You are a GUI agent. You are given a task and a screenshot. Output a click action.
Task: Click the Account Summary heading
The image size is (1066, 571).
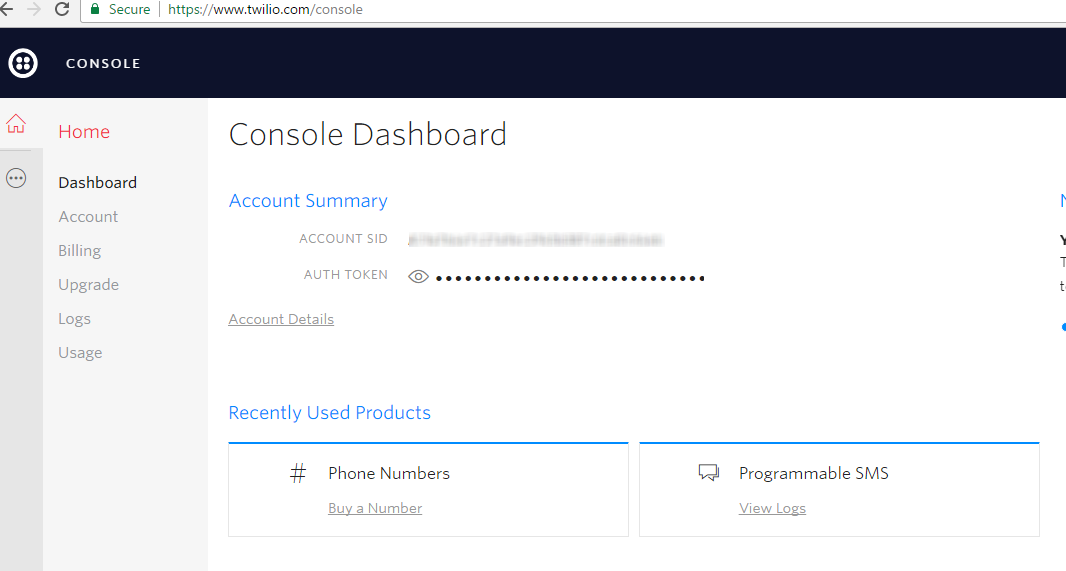(308, 201)
